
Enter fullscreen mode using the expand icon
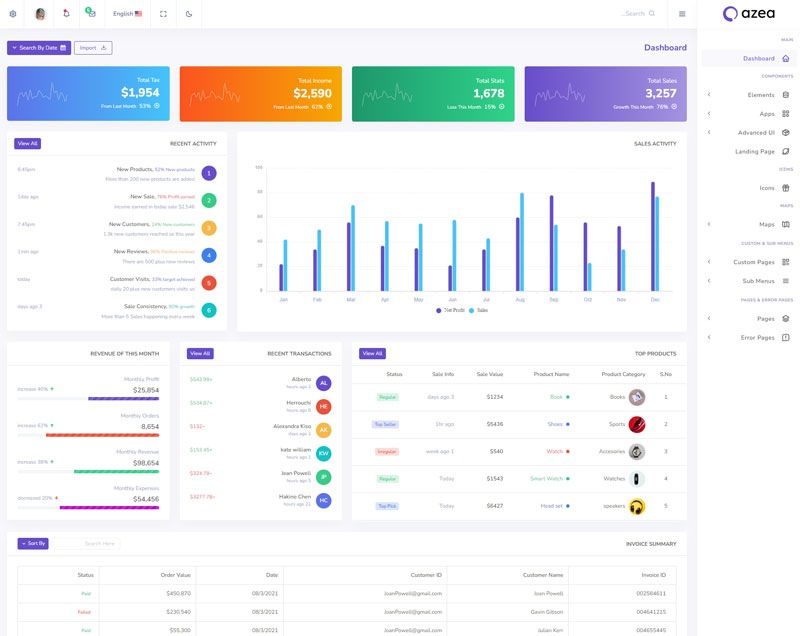click(163, 14)
